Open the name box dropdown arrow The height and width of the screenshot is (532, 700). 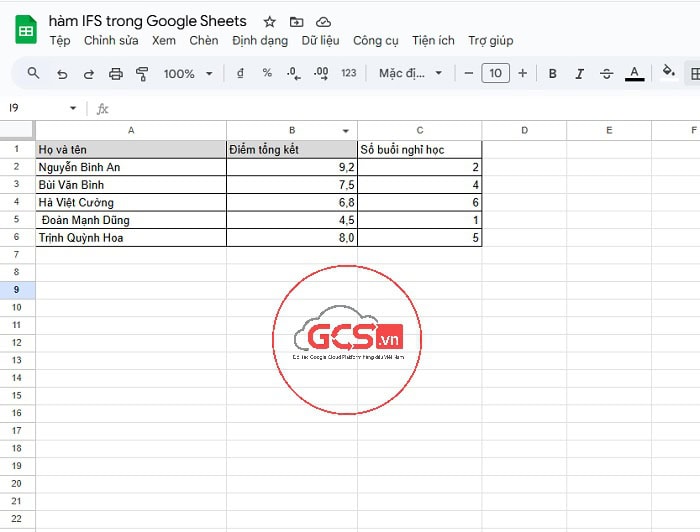[x=73, y=108]
